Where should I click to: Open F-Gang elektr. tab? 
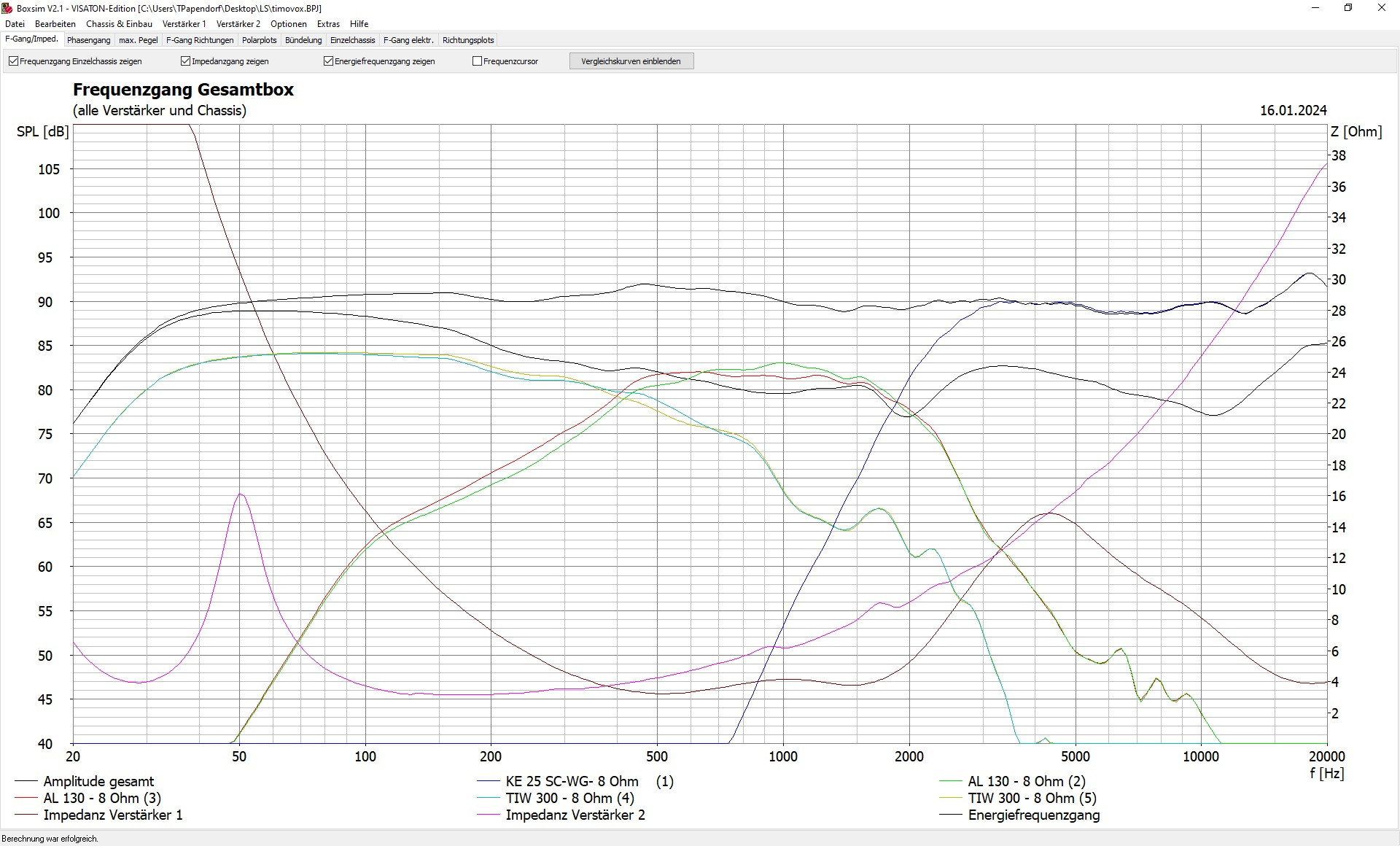tap(408, 40)
